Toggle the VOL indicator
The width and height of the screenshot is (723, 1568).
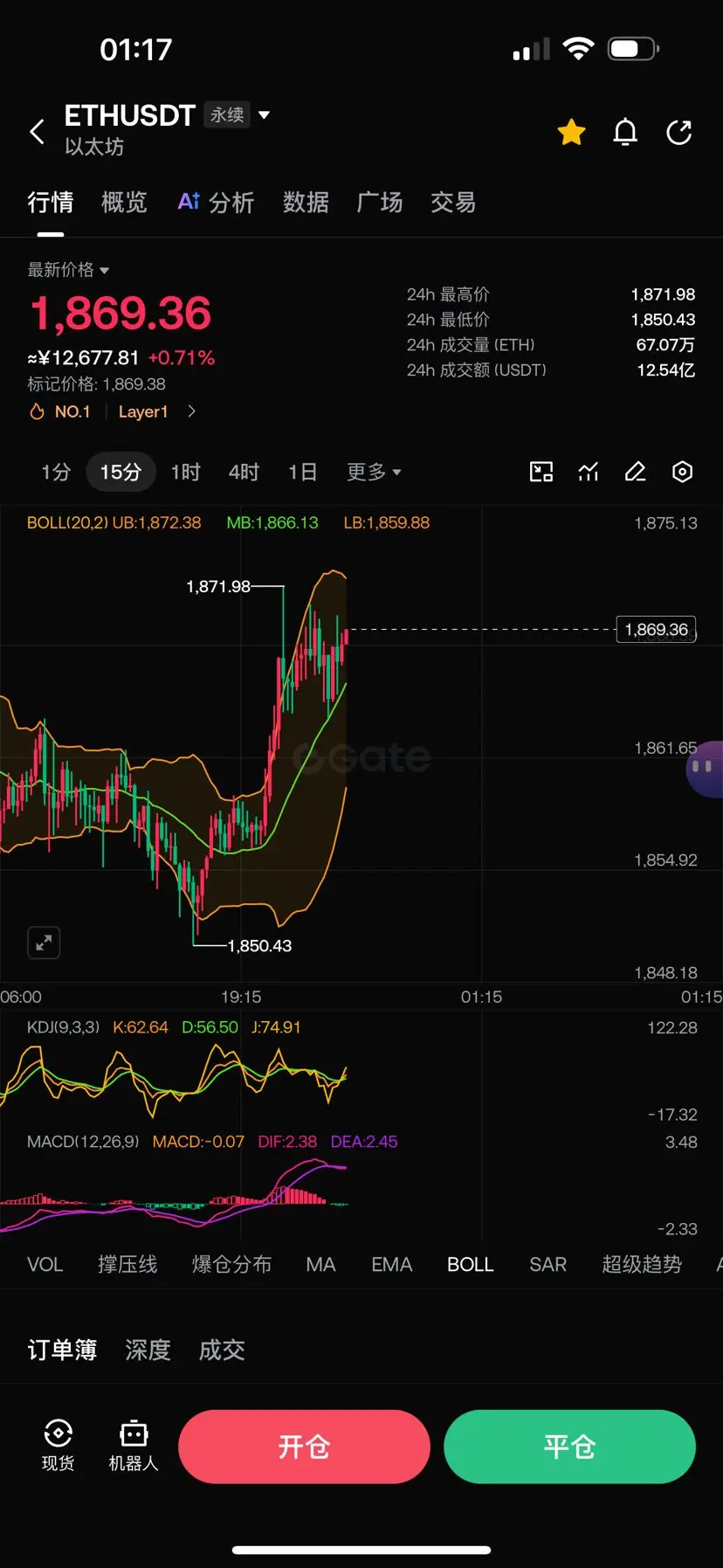coord(45,1264)
